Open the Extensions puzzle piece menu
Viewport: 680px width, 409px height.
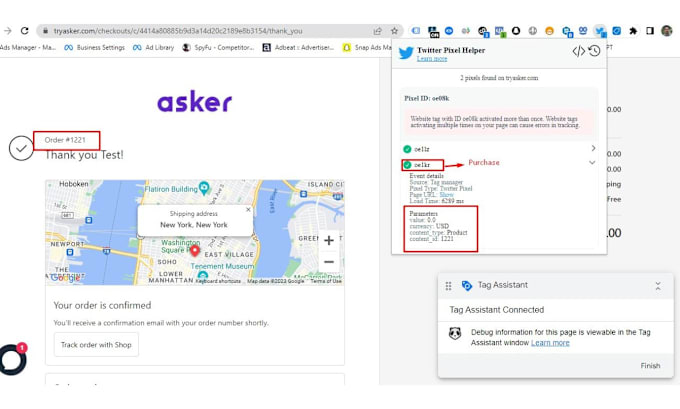[633, 31]
